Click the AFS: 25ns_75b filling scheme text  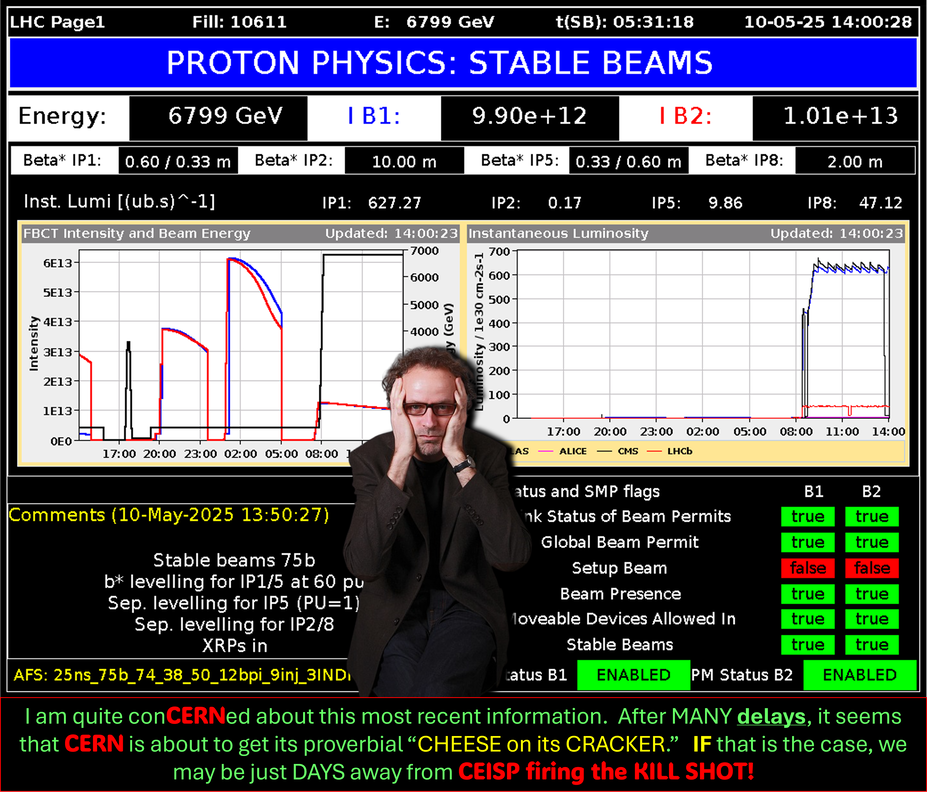click(x=181, y=675)
